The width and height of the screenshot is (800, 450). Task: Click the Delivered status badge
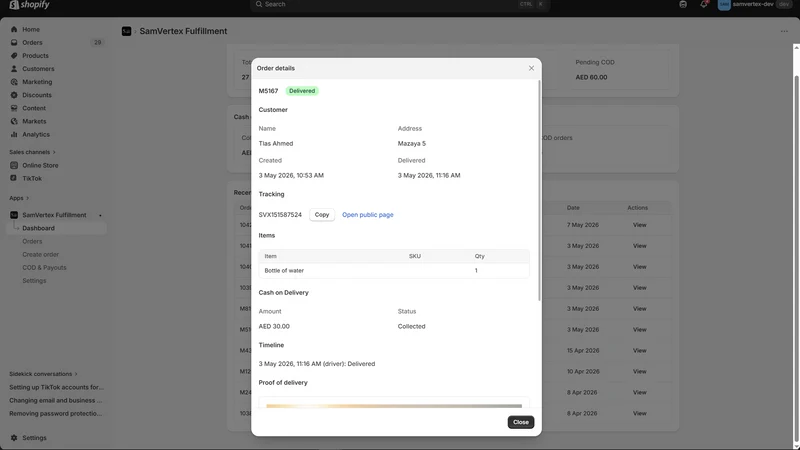pos(302,91)
